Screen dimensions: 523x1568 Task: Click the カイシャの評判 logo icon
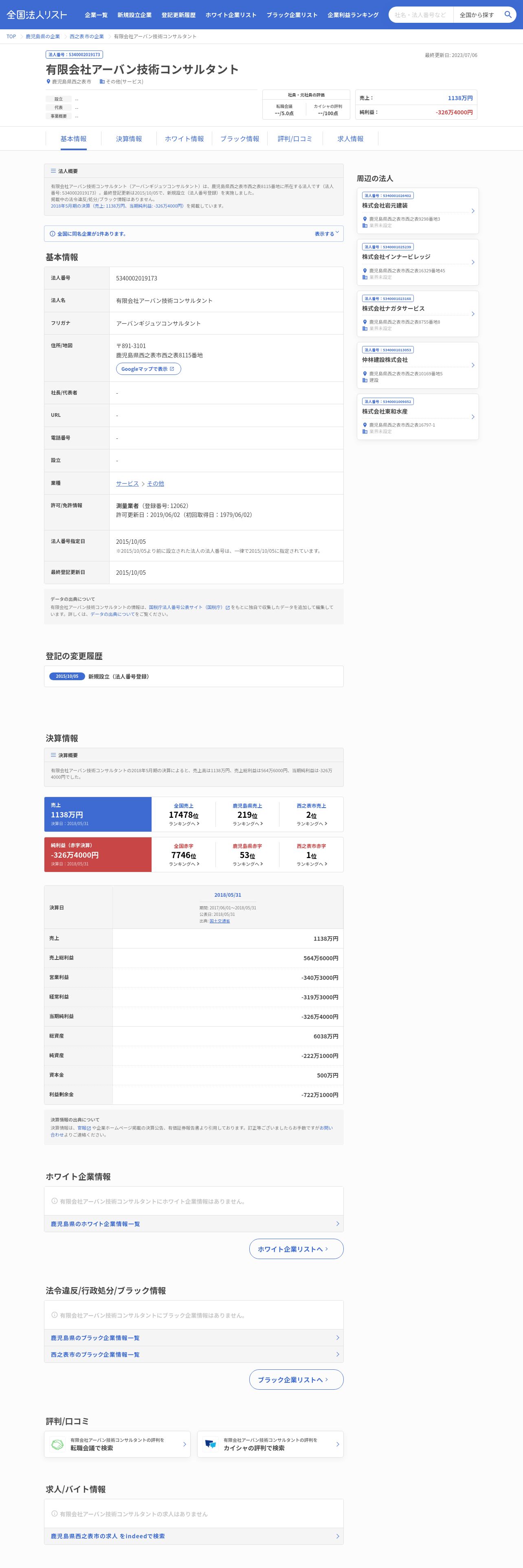pos(211,1444)
